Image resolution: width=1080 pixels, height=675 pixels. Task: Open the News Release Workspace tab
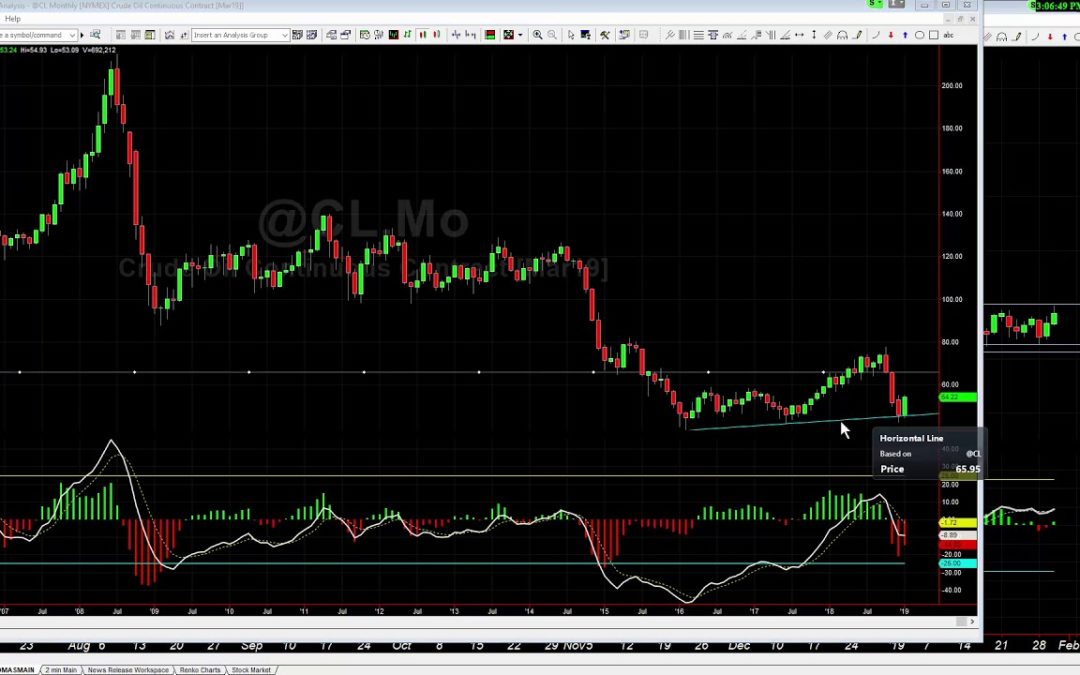[x=127, y=670]
